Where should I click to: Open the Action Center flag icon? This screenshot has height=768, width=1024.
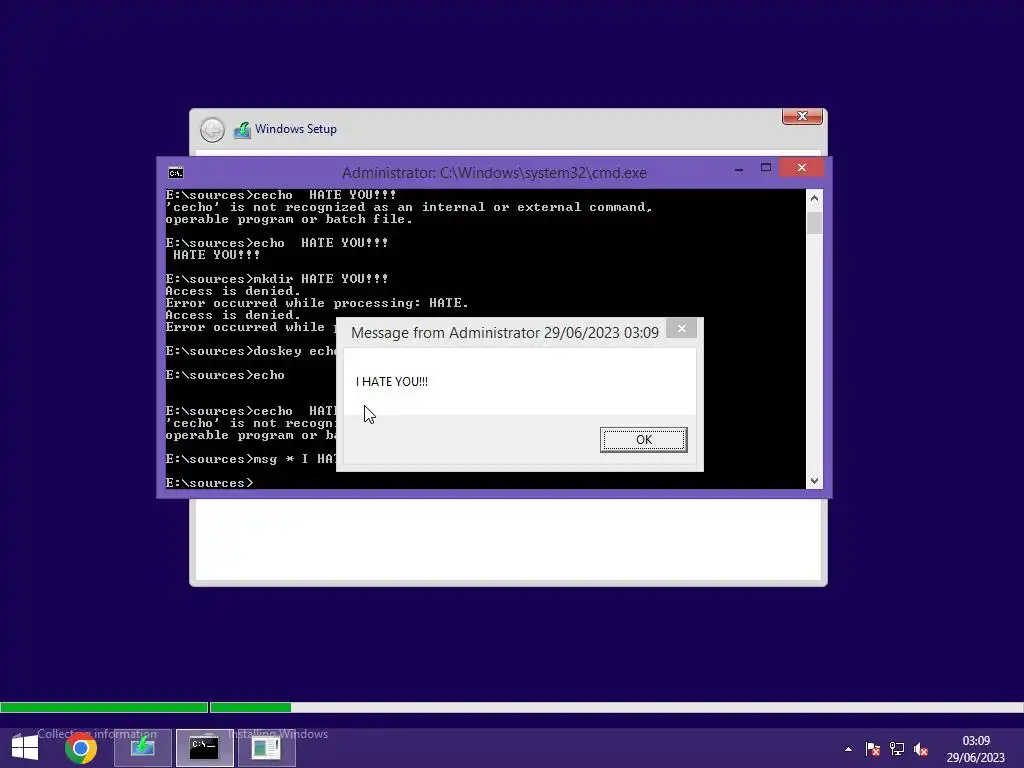[x=872, y=749]
